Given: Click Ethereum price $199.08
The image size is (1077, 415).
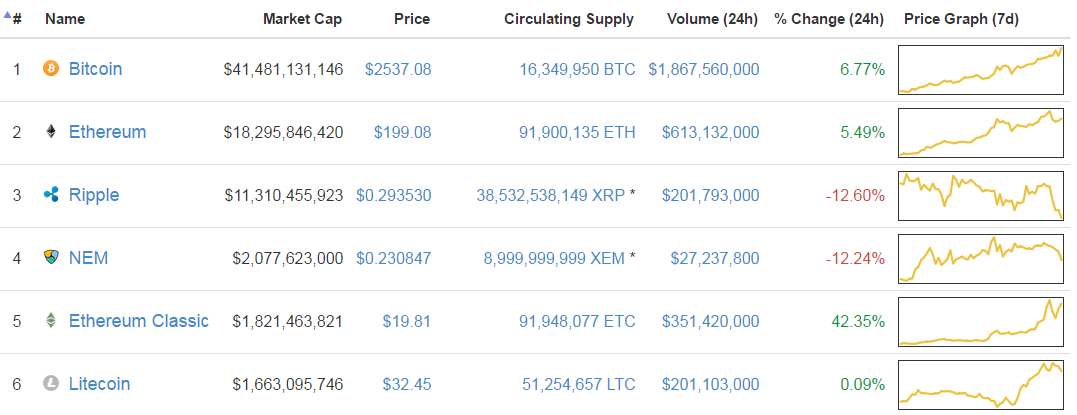Looking at the screenshot, I should point(403,132).
